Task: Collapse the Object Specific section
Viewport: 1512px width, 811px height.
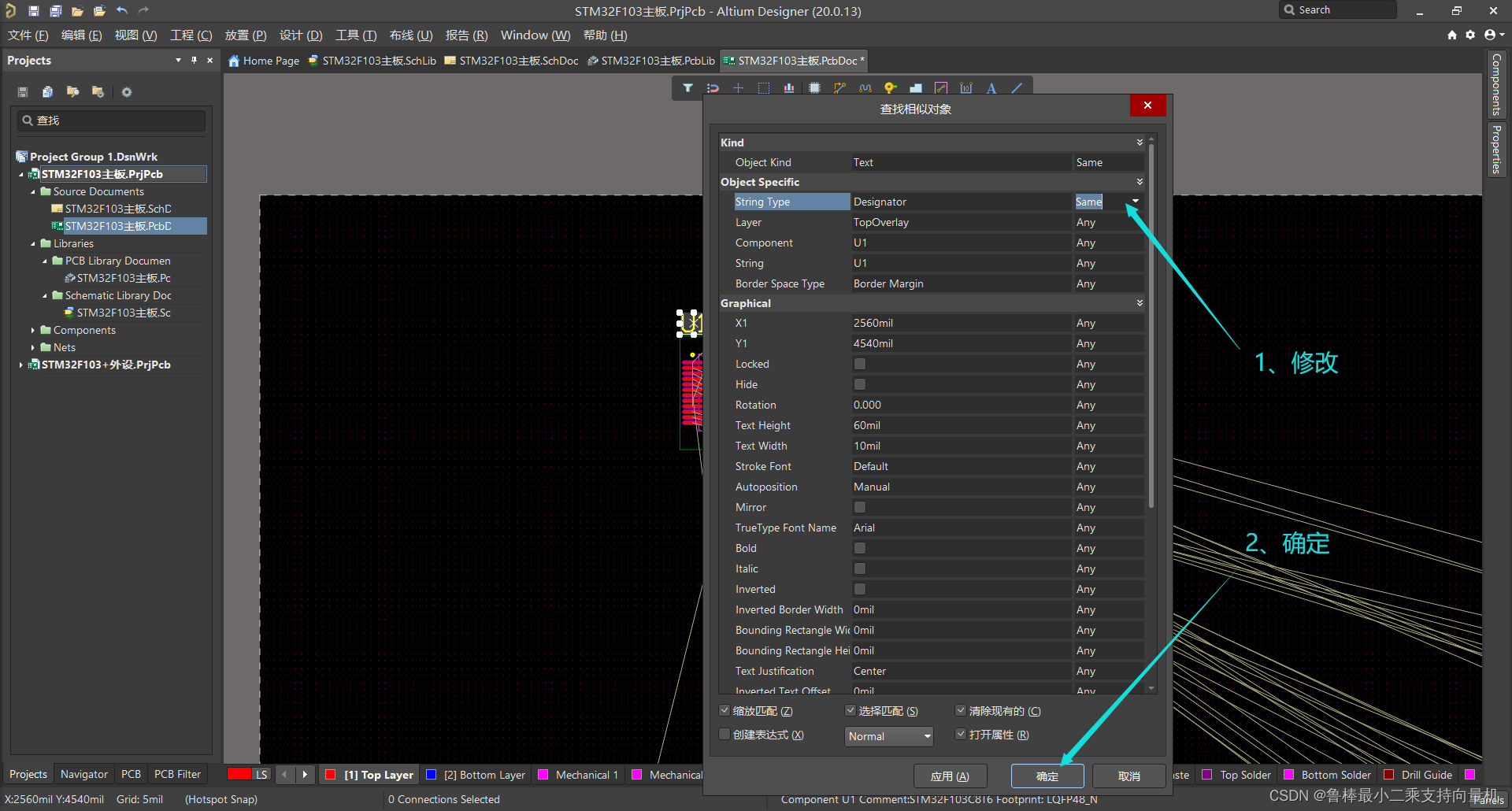Action: (x=1140, y=182)
